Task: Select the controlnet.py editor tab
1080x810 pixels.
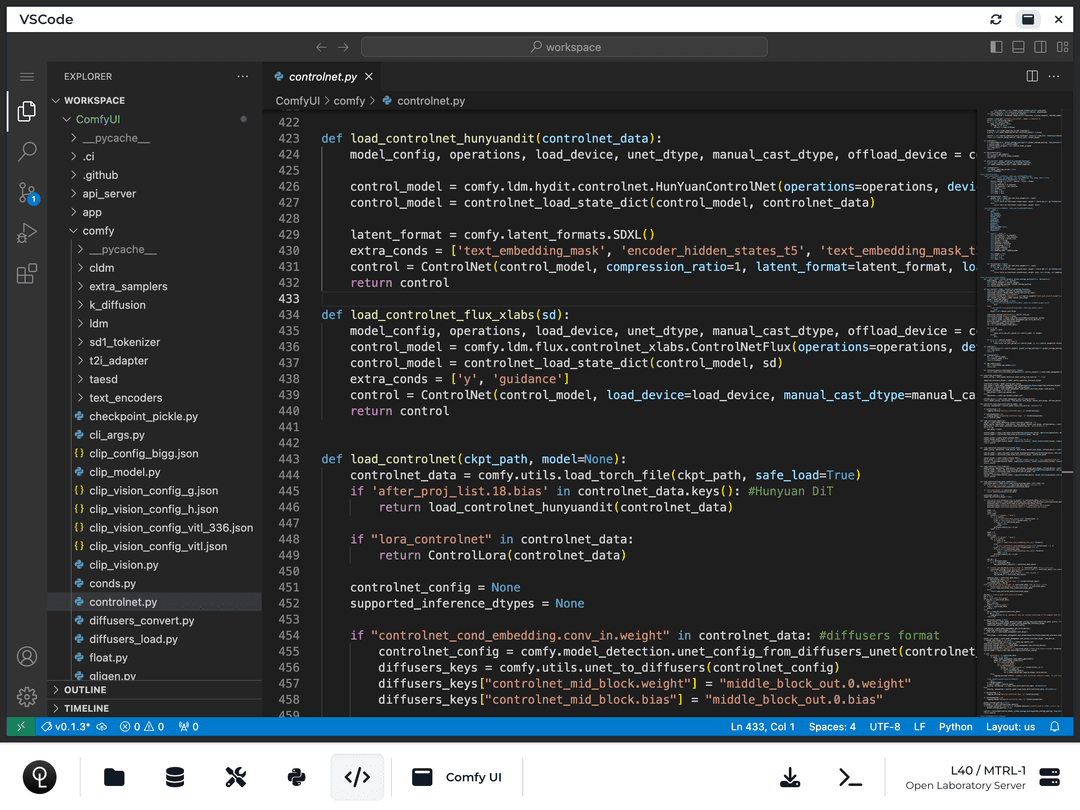Action: coord(322,76)
